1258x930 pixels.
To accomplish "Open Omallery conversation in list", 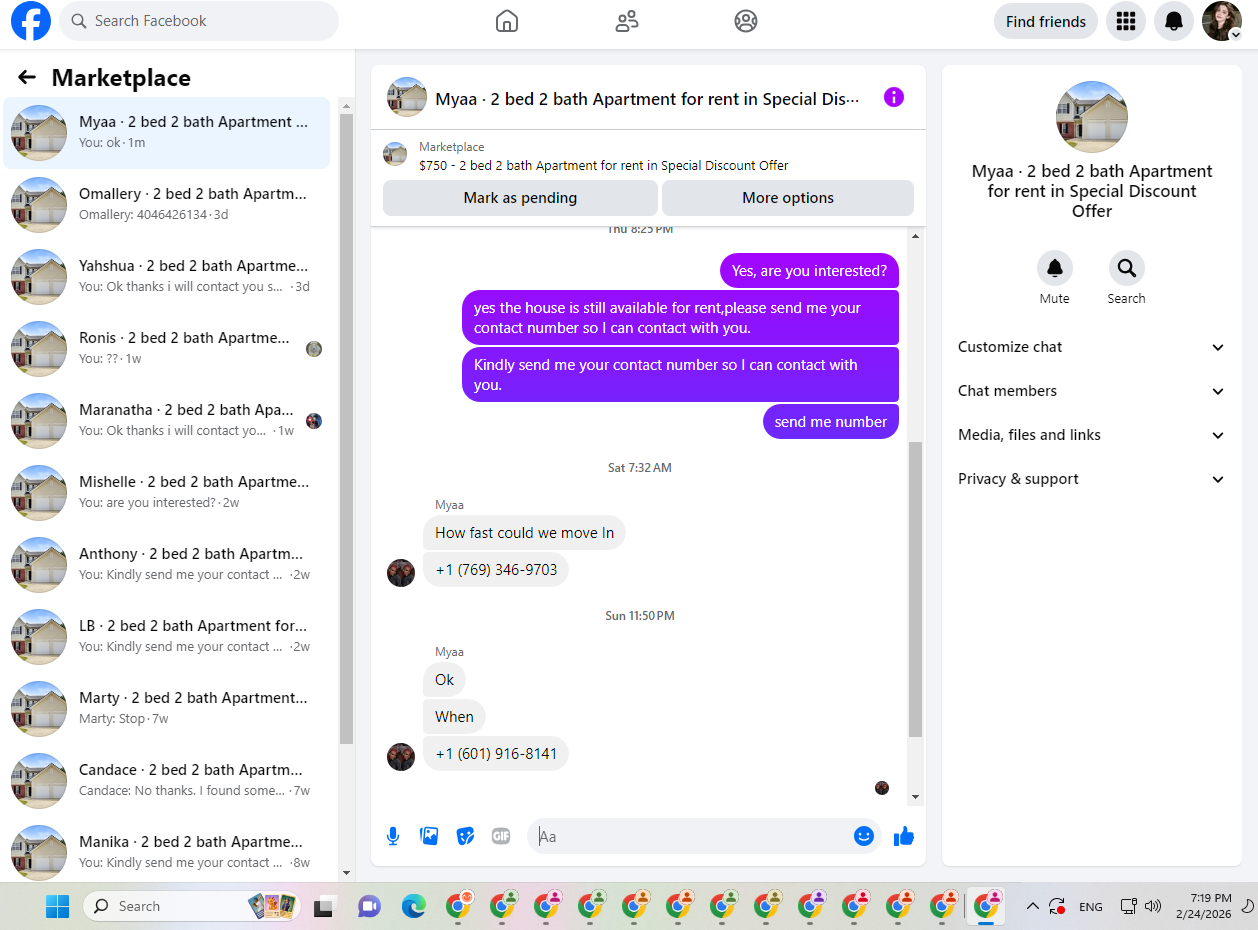I will tap(167, 205).
